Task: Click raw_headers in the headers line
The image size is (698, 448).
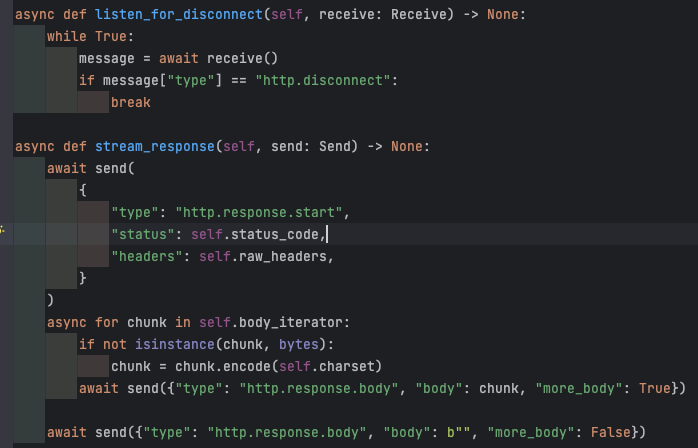Action: coord(283,257)
